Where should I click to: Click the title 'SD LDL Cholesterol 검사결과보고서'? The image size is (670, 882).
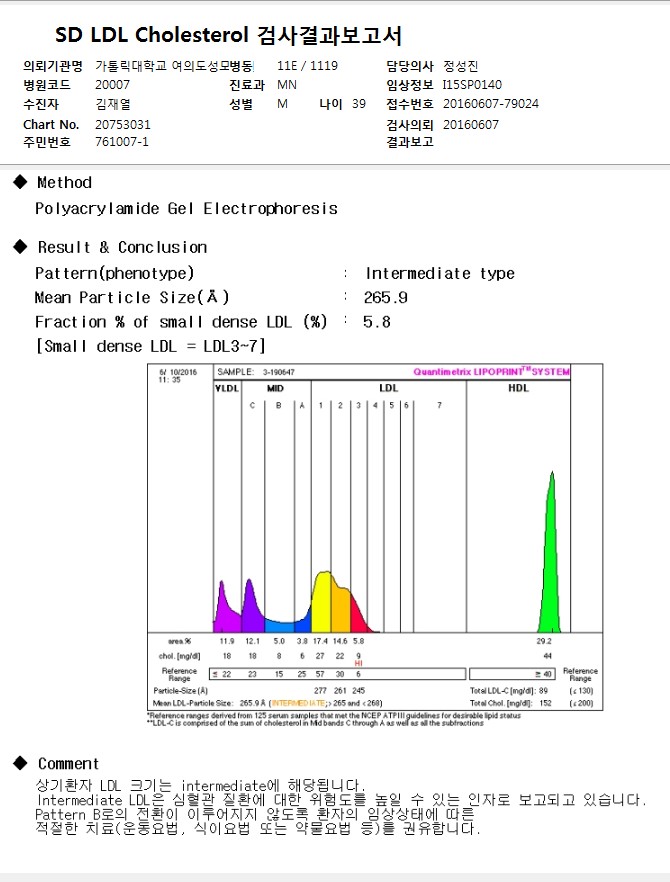tap(228, 35)
